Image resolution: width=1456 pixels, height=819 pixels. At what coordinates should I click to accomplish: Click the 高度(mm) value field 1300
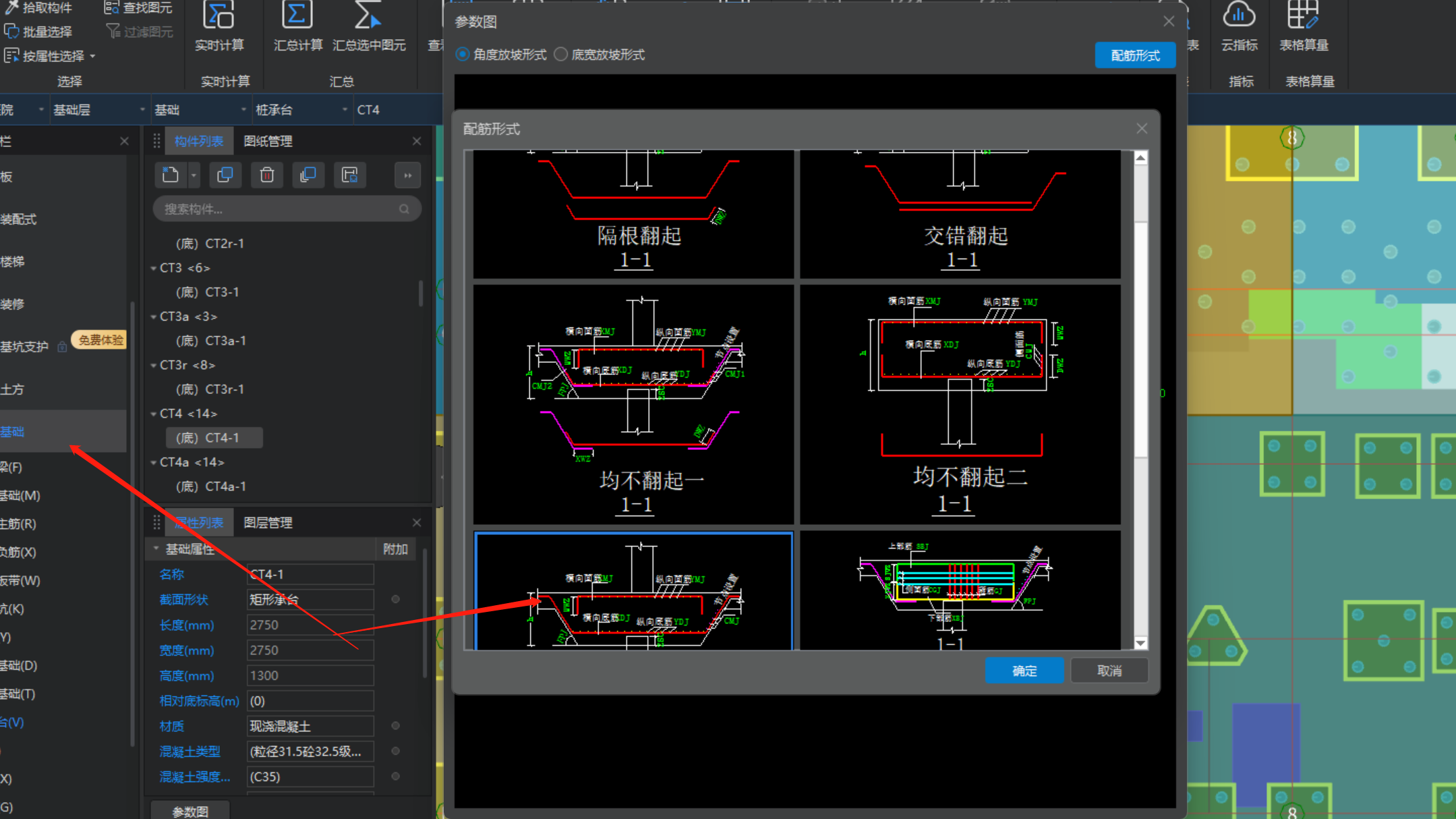pyautogui.click(x=310, y=675)
